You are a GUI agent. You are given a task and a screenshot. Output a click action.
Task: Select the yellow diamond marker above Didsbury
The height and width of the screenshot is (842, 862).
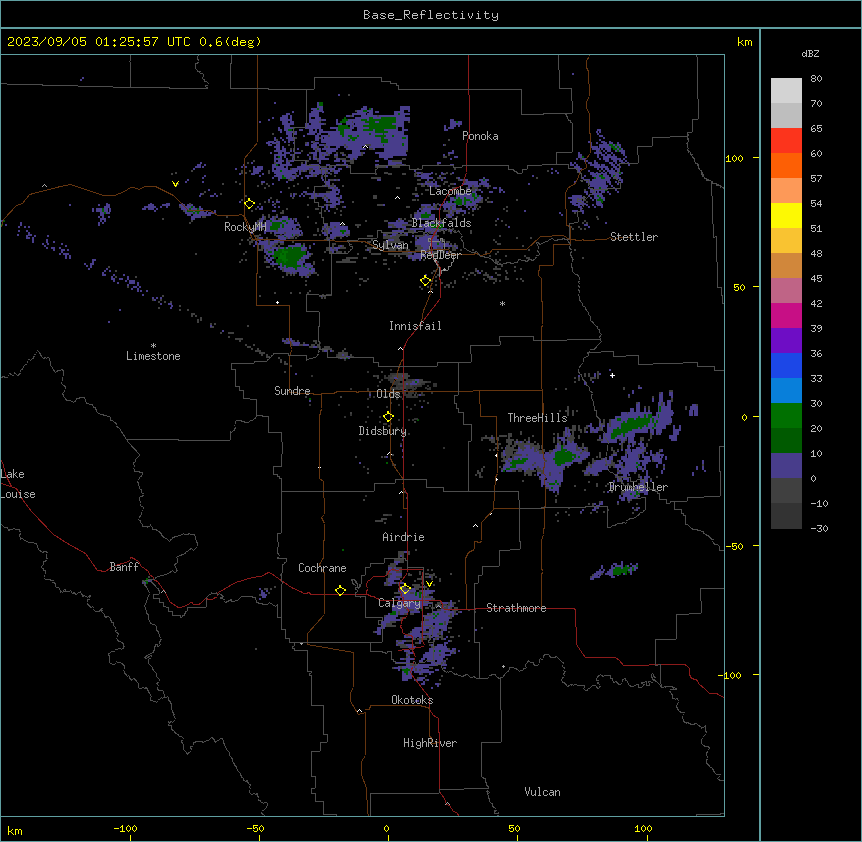[388, 417]
